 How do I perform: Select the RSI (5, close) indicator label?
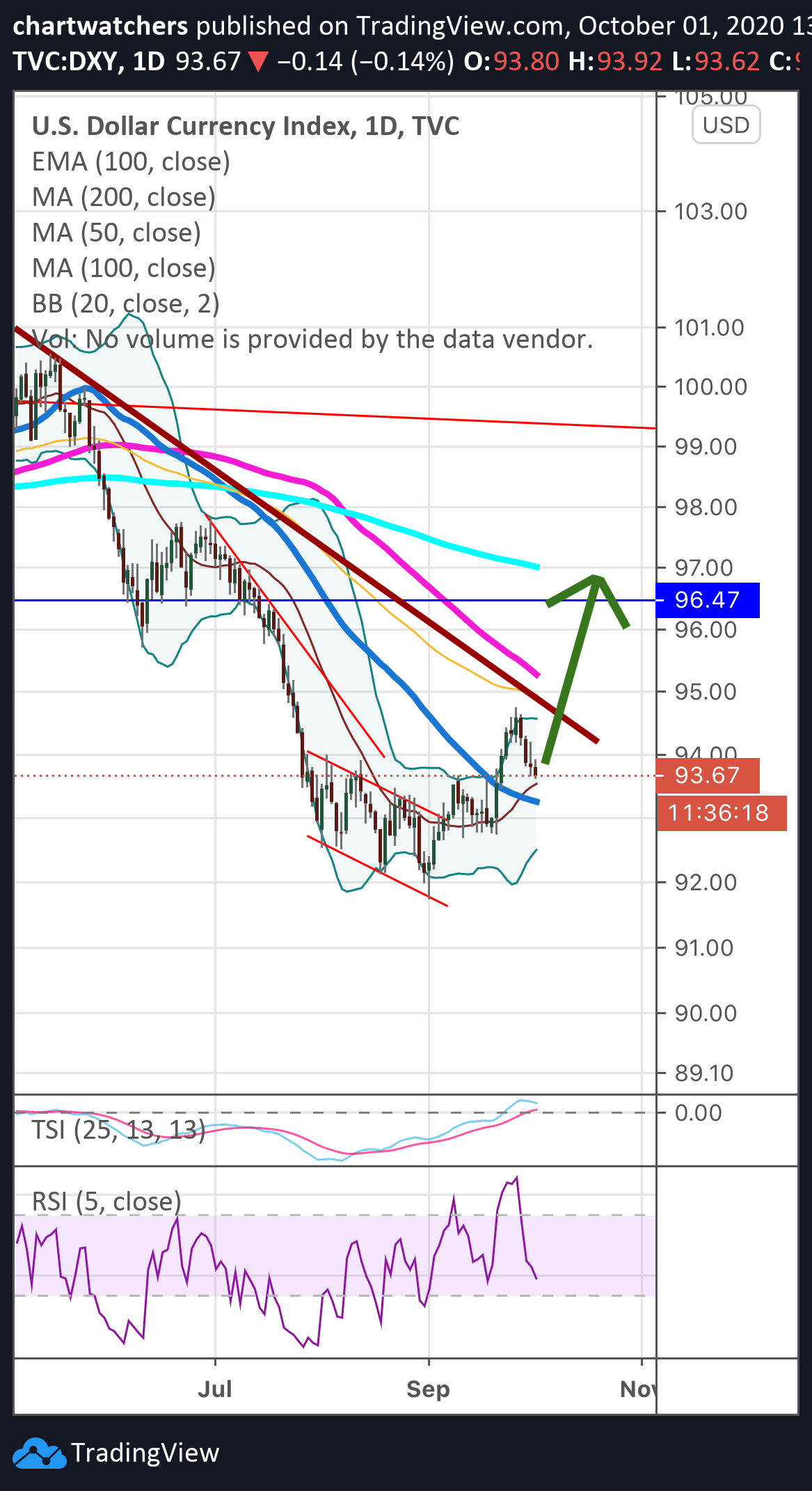[106, 1201]
